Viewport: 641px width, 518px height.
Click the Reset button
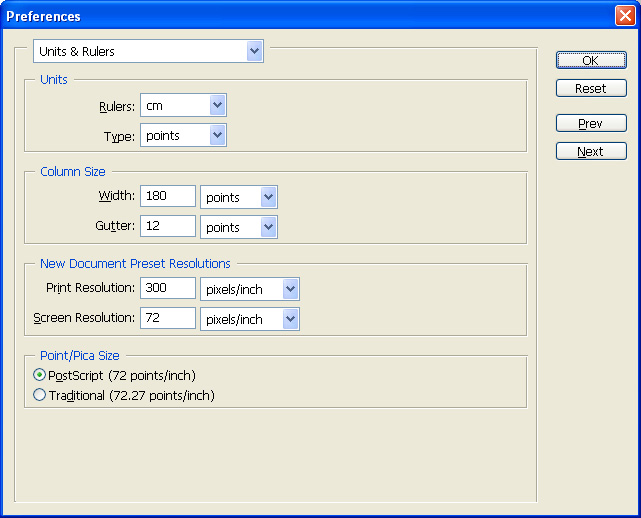point(591,88)
